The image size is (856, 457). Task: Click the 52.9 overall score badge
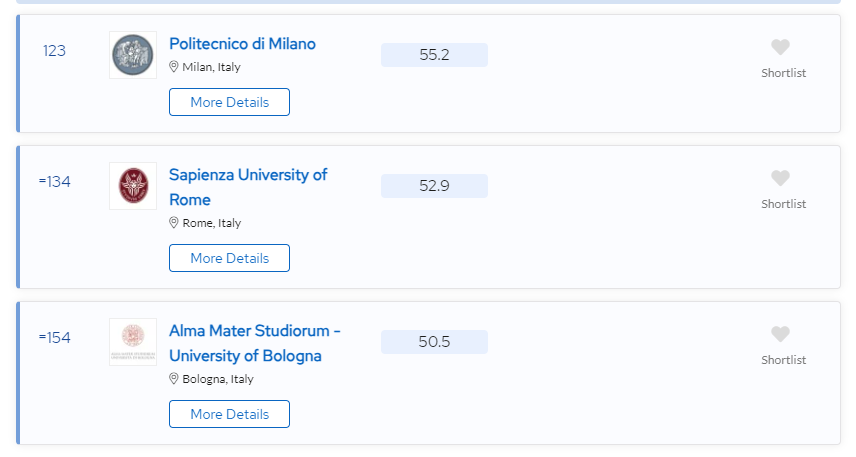[434, 186]
